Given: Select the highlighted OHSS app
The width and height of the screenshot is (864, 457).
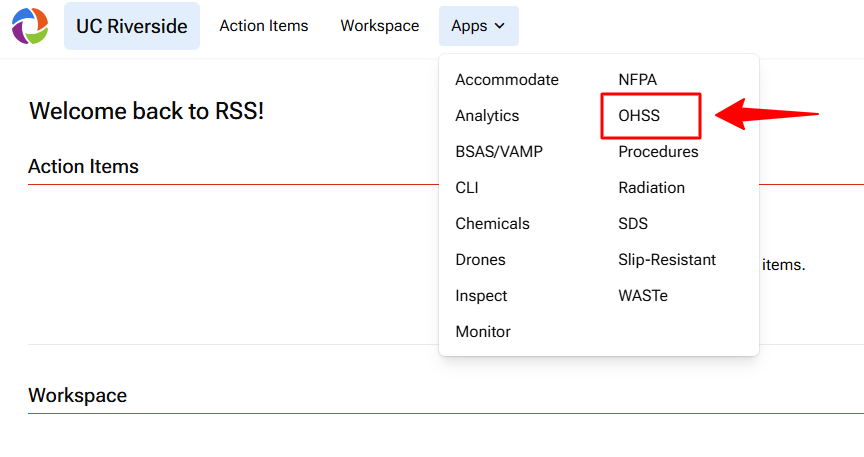Looking at the screenshot, I should (639, 116).
